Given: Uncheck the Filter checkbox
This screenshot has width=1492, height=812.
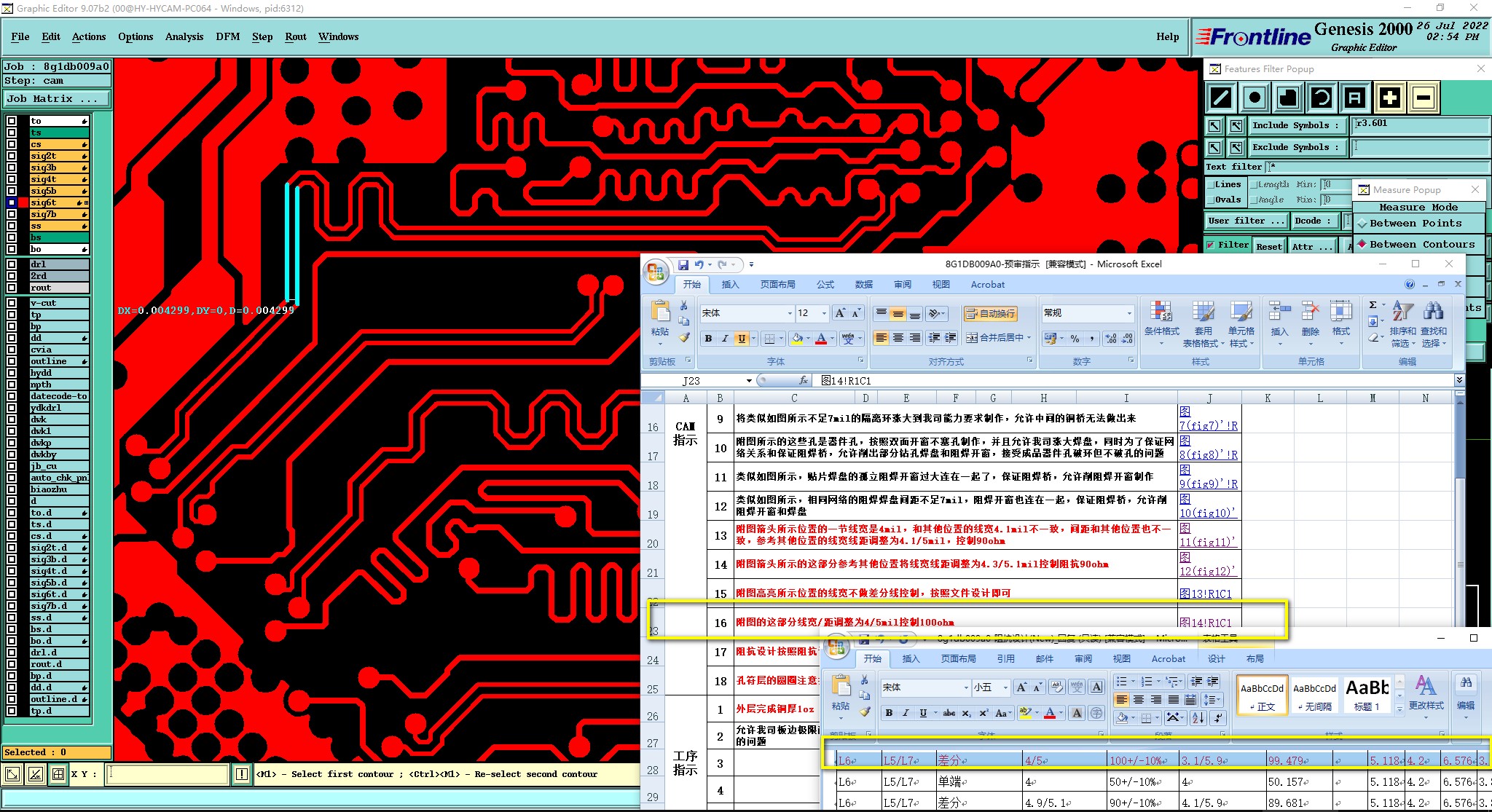Looking at the screenshot, I should tap(1211, 245).
